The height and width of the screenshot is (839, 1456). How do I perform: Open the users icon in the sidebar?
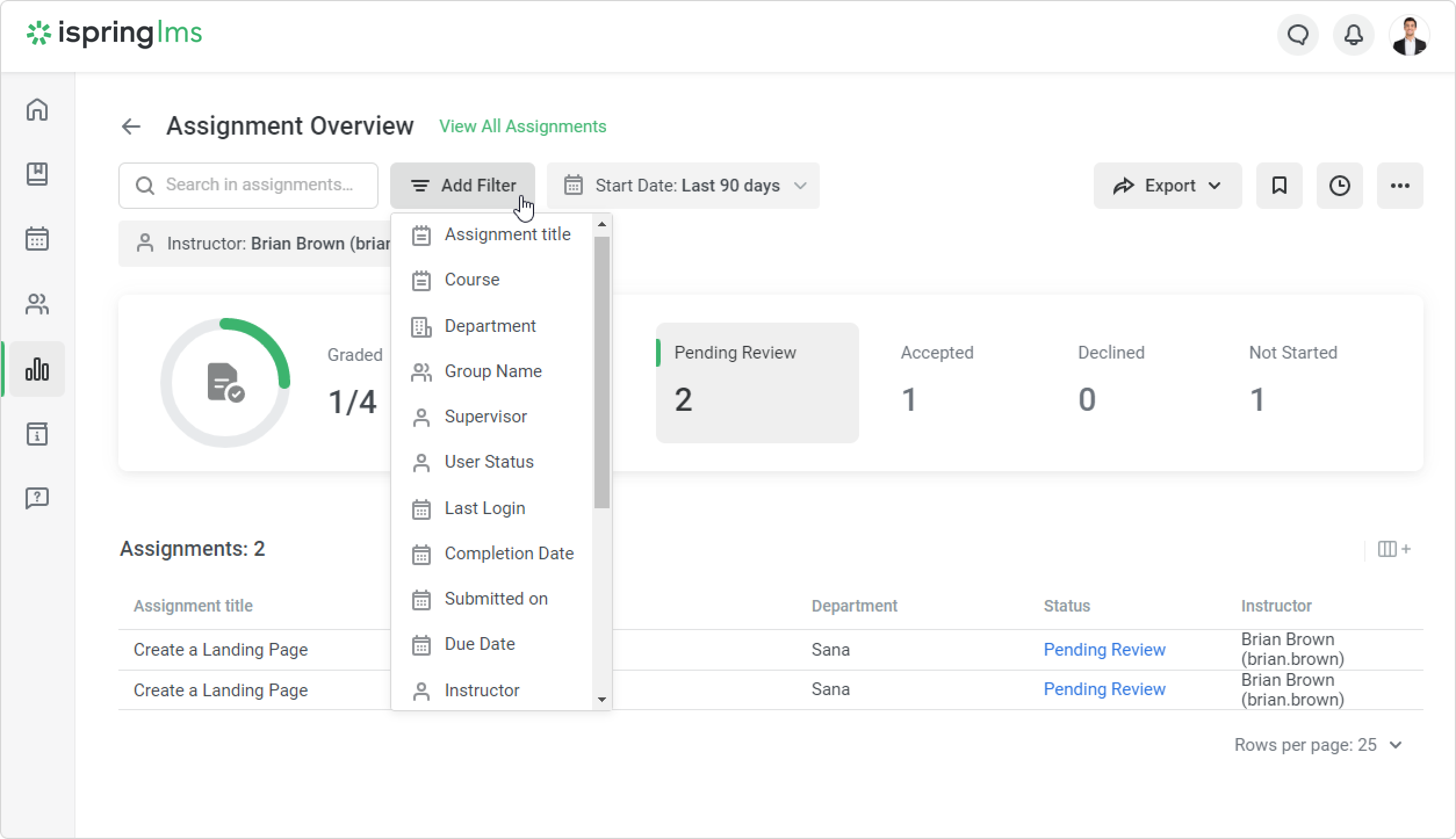point(37,304)
